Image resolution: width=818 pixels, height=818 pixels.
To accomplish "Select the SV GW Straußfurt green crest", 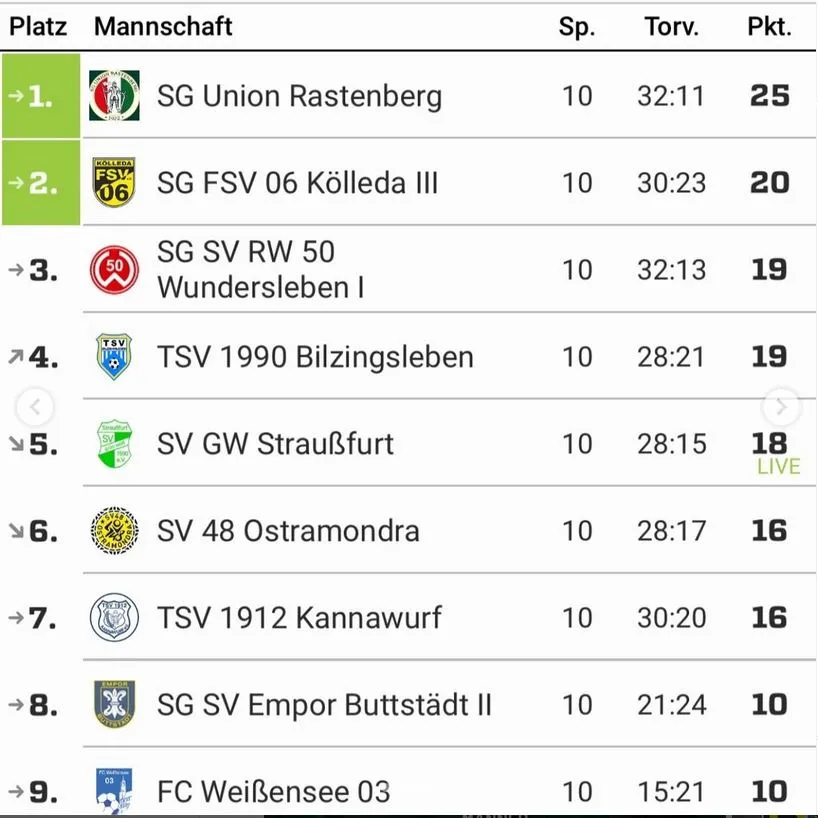I will point(114,444).
